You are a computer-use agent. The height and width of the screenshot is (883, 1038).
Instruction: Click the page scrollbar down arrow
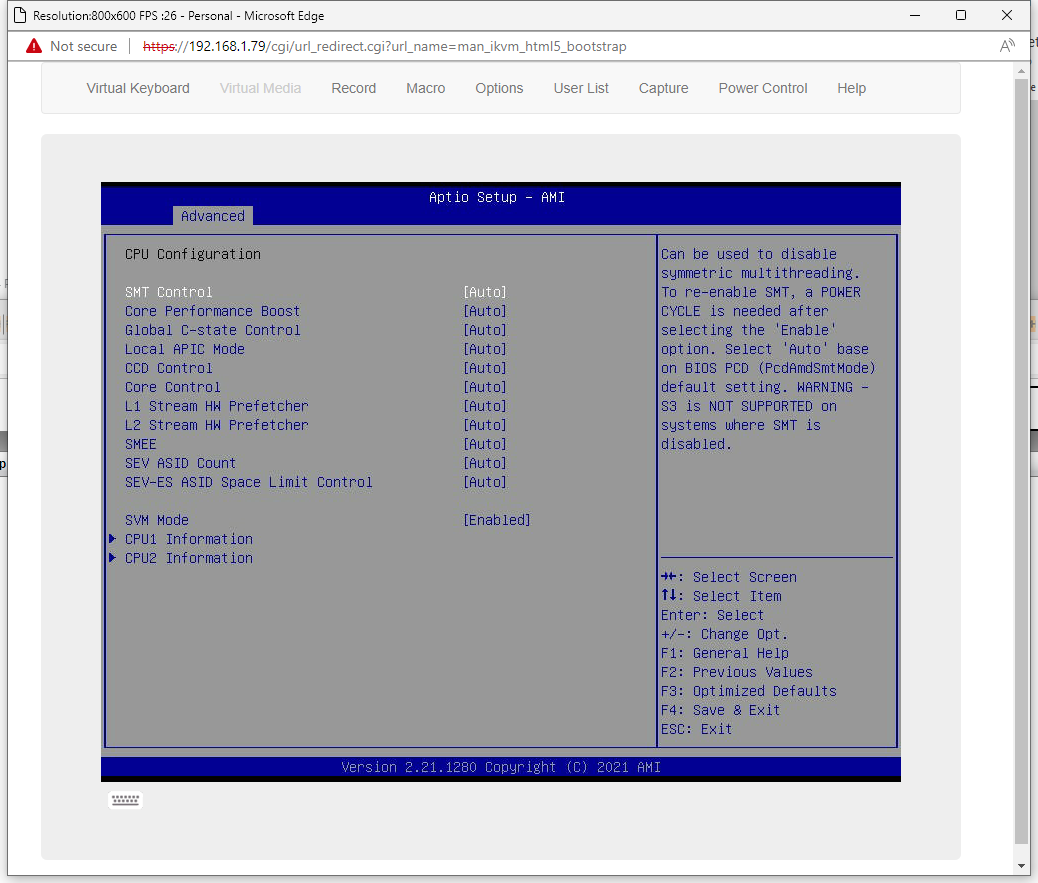[x=1021, y=865]
